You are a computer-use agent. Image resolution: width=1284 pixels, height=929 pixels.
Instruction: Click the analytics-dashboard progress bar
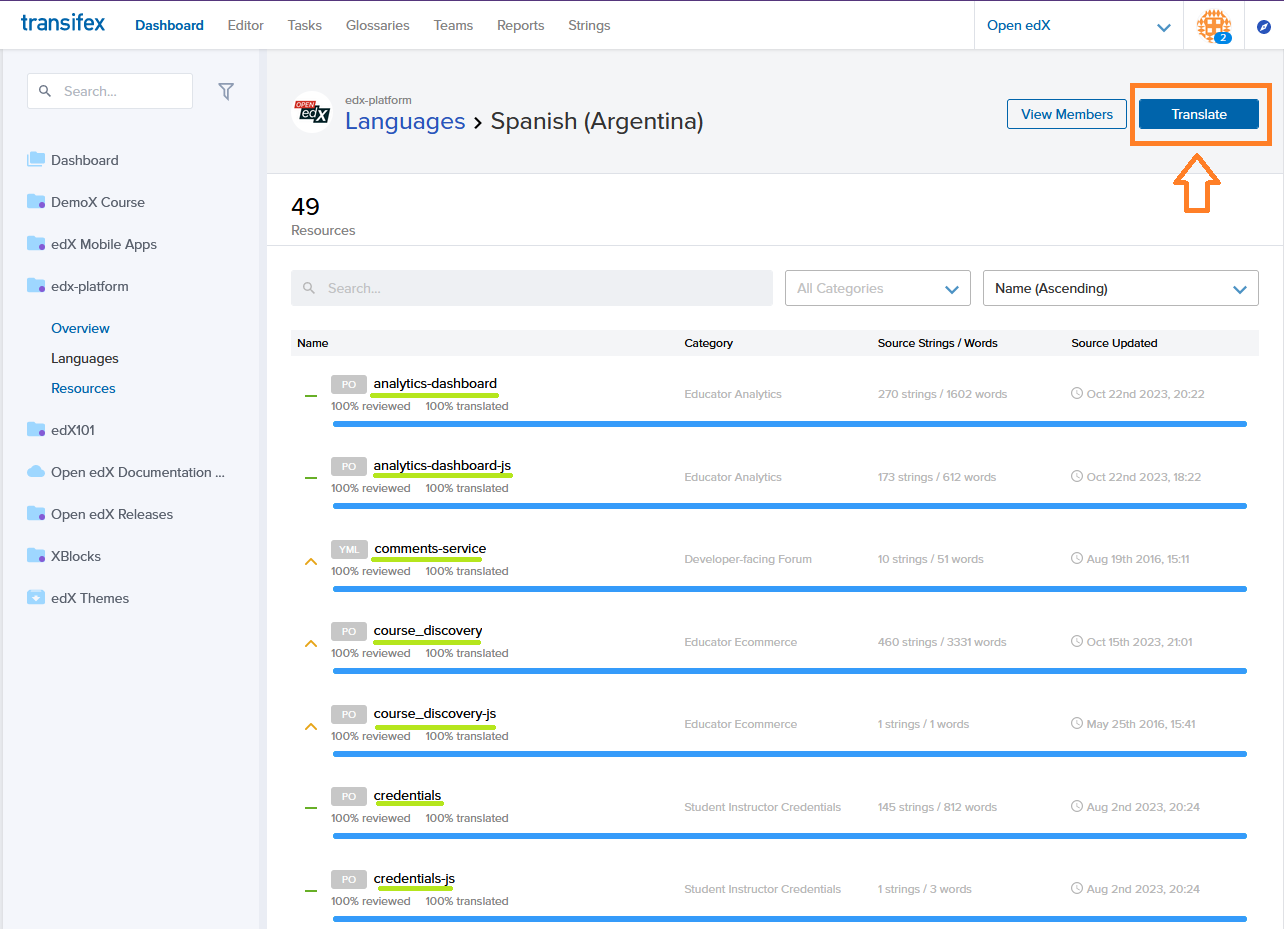(789, 424)
